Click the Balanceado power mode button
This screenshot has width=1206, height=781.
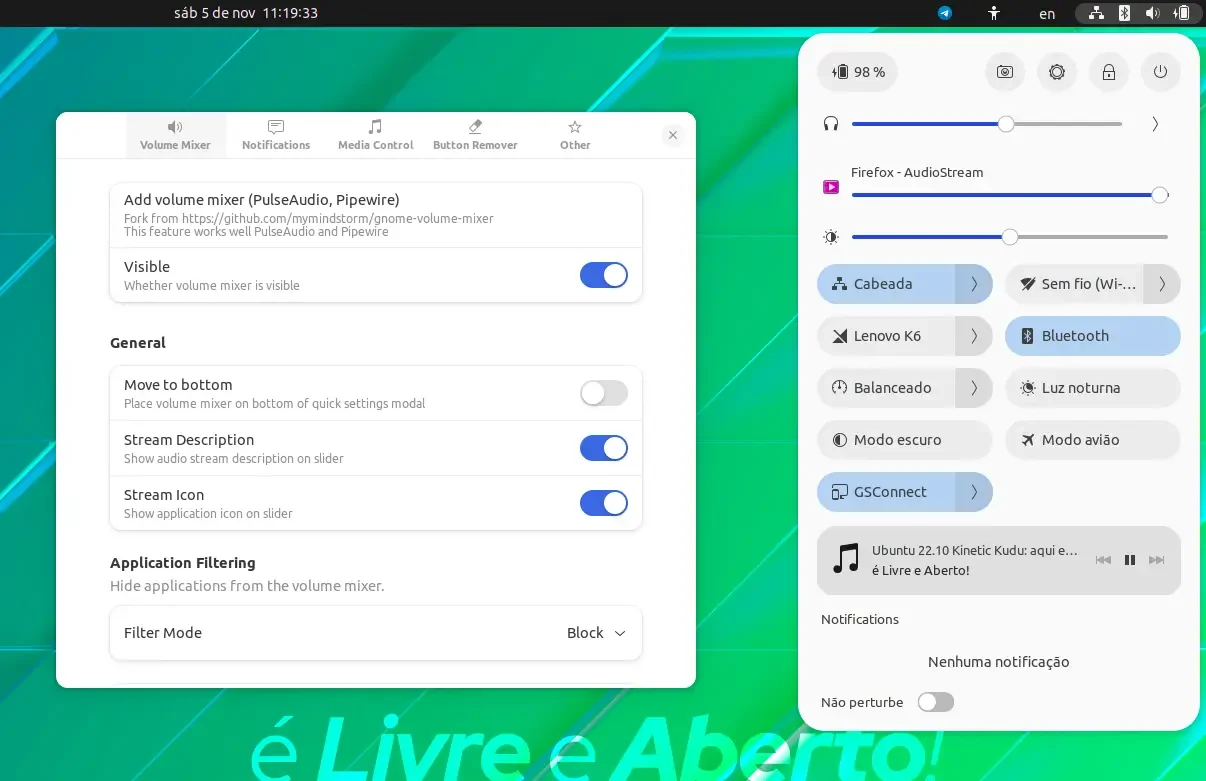point(886,388)
